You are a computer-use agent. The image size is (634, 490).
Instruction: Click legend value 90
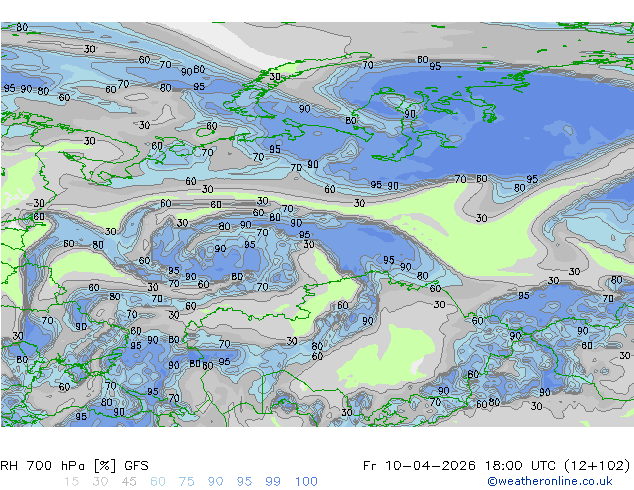tap(215, 482)
